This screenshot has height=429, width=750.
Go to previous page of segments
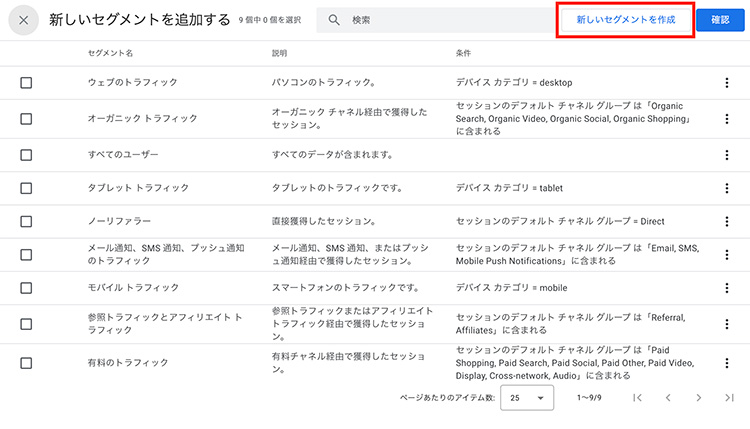(668, 397)
